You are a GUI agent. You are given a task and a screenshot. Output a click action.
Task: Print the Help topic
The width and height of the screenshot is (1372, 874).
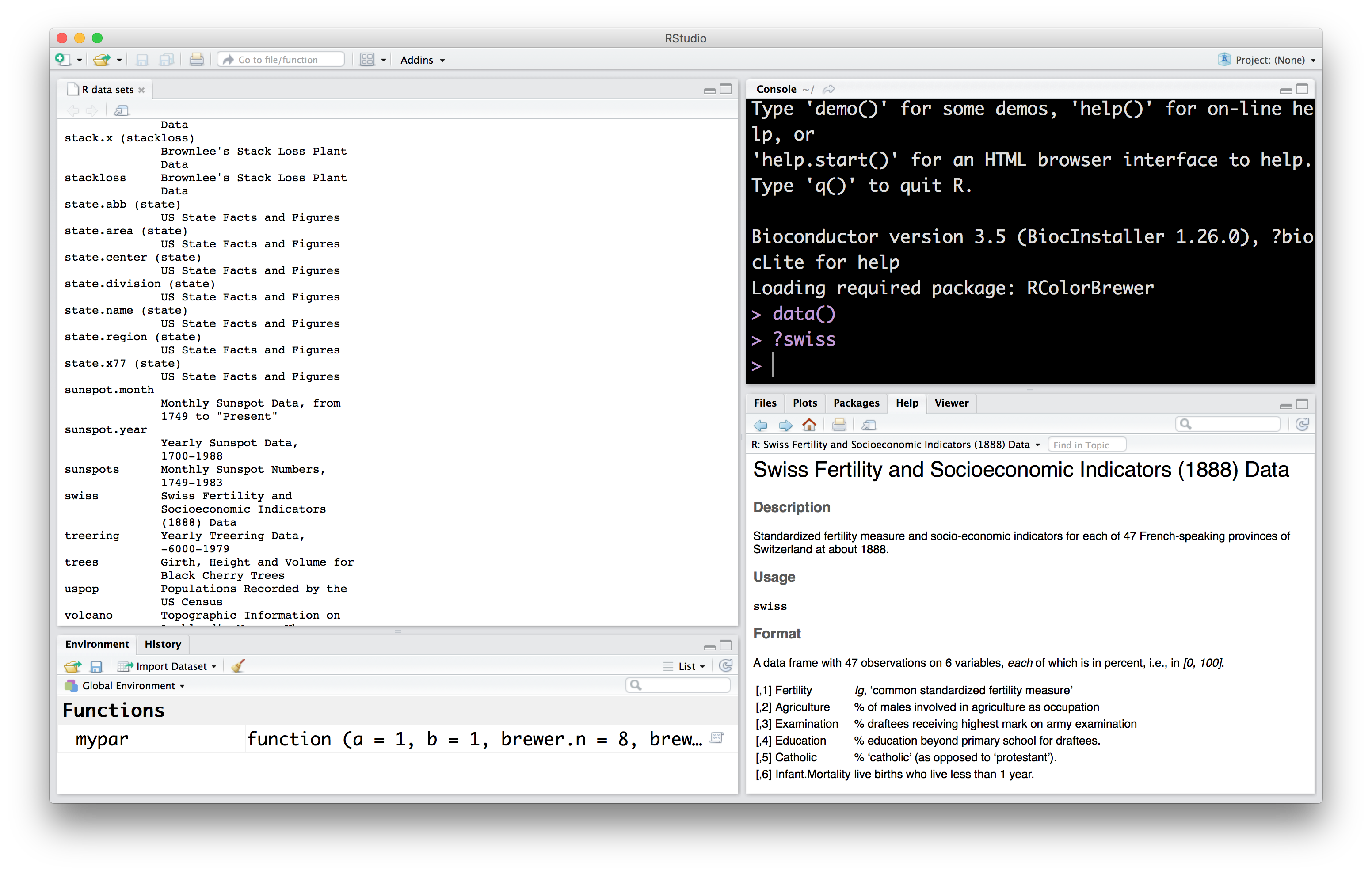pyautogui.click(x=838, y=425)
